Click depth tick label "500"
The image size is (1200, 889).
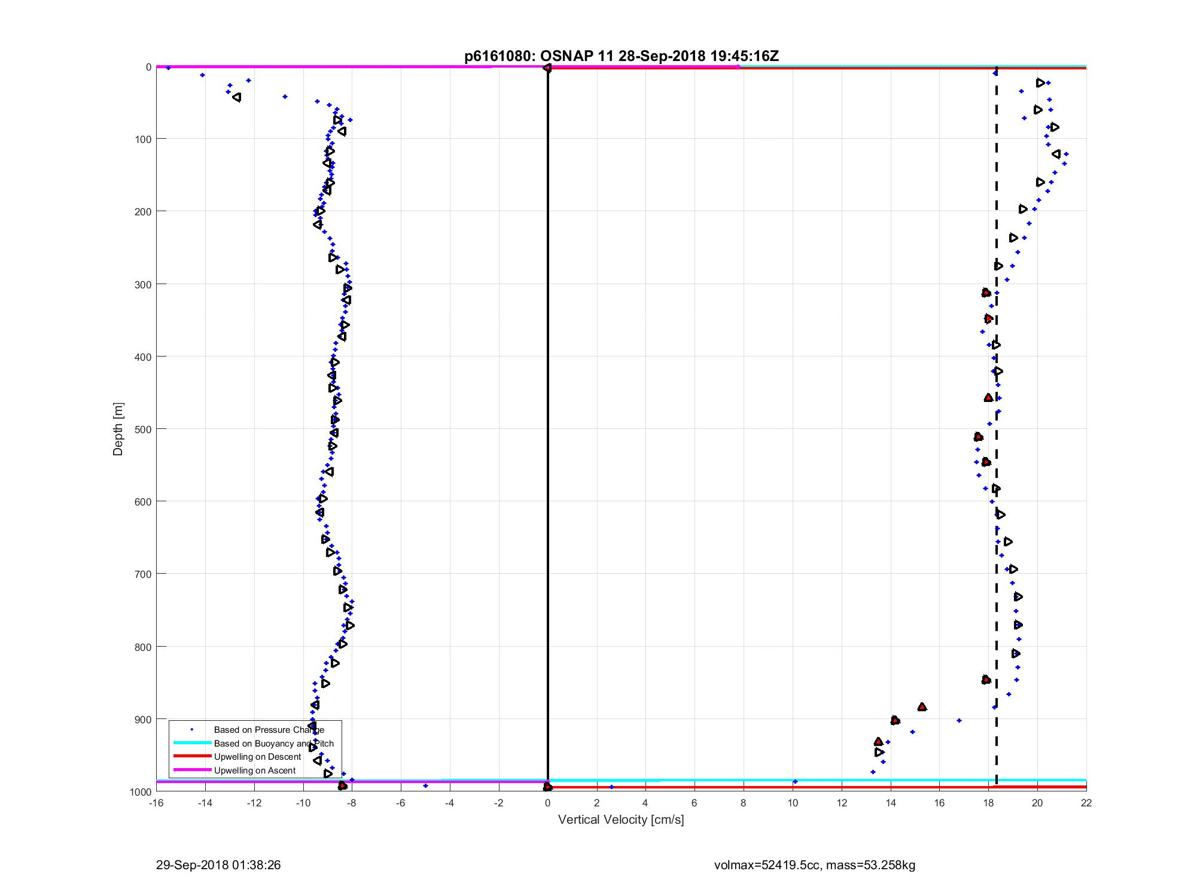click(142, 429)
